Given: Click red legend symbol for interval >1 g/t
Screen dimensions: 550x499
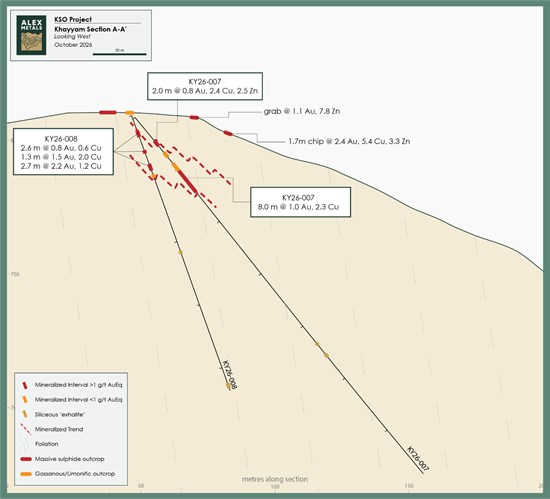Looking at the screenshot, I should click(x=25, y=385).
